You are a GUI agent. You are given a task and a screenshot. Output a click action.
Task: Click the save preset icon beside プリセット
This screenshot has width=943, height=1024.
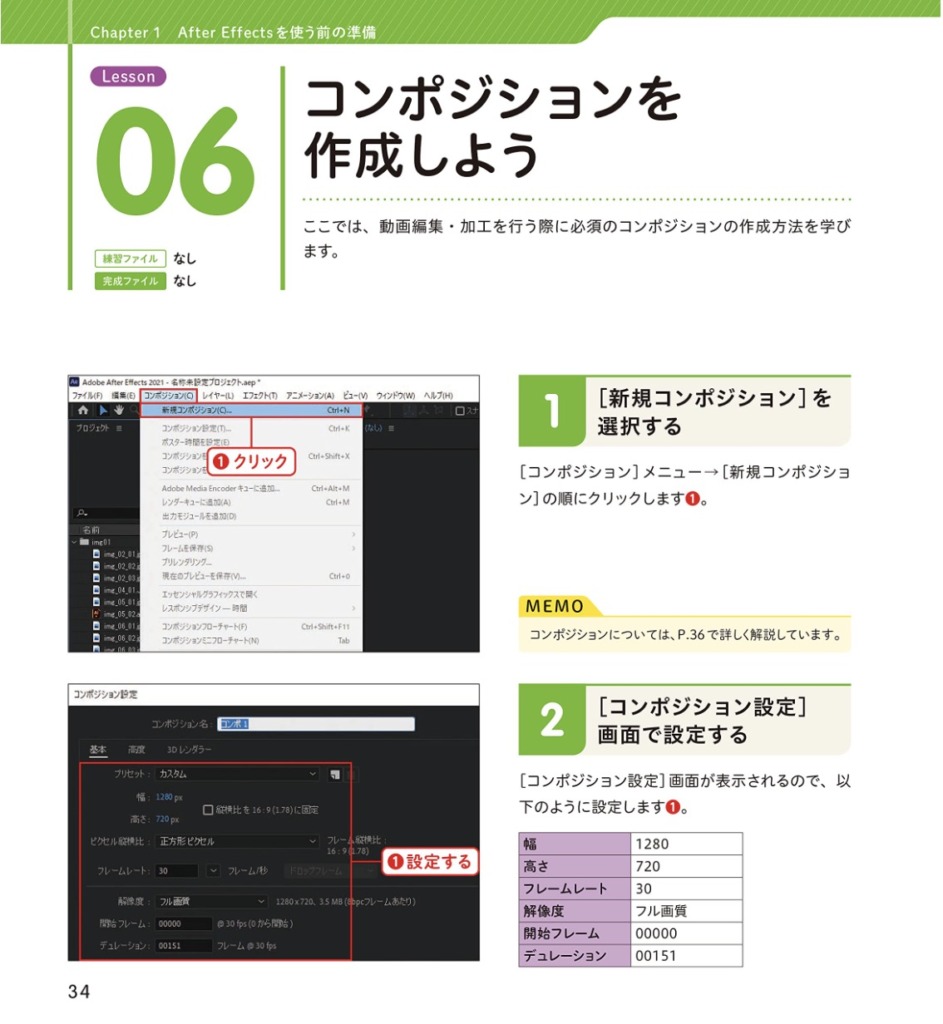click(x=335, y=775)
